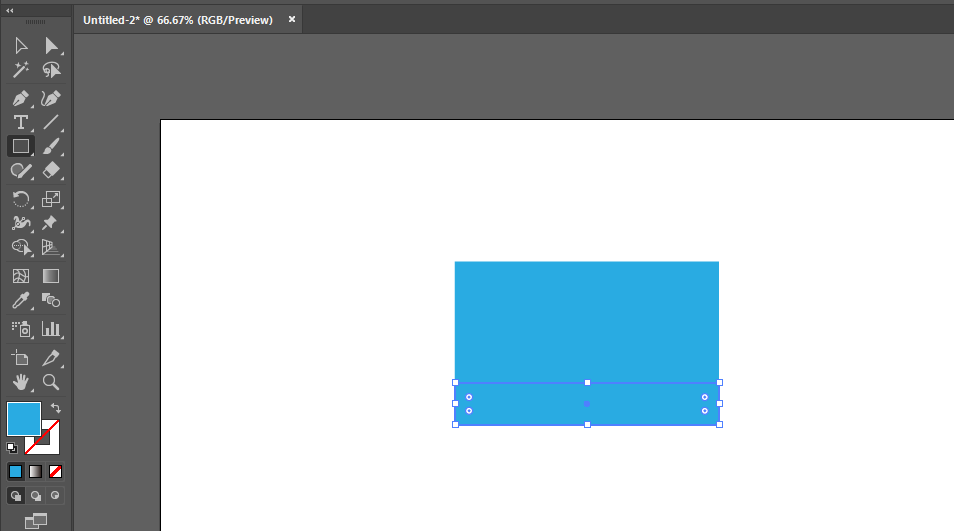Pick the Eyedropper tool
The height and width of the screenshot is (531, 954).
21,300
